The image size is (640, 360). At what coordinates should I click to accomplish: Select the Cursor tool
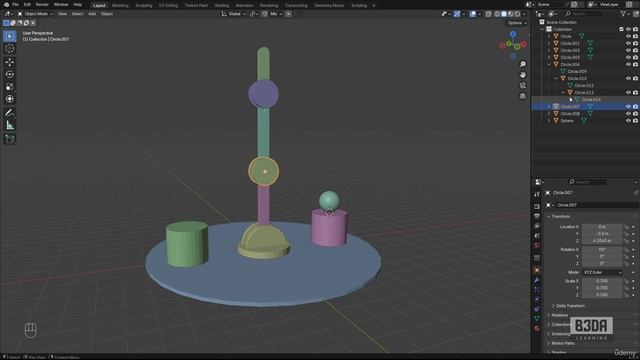(x=10, y=49)
